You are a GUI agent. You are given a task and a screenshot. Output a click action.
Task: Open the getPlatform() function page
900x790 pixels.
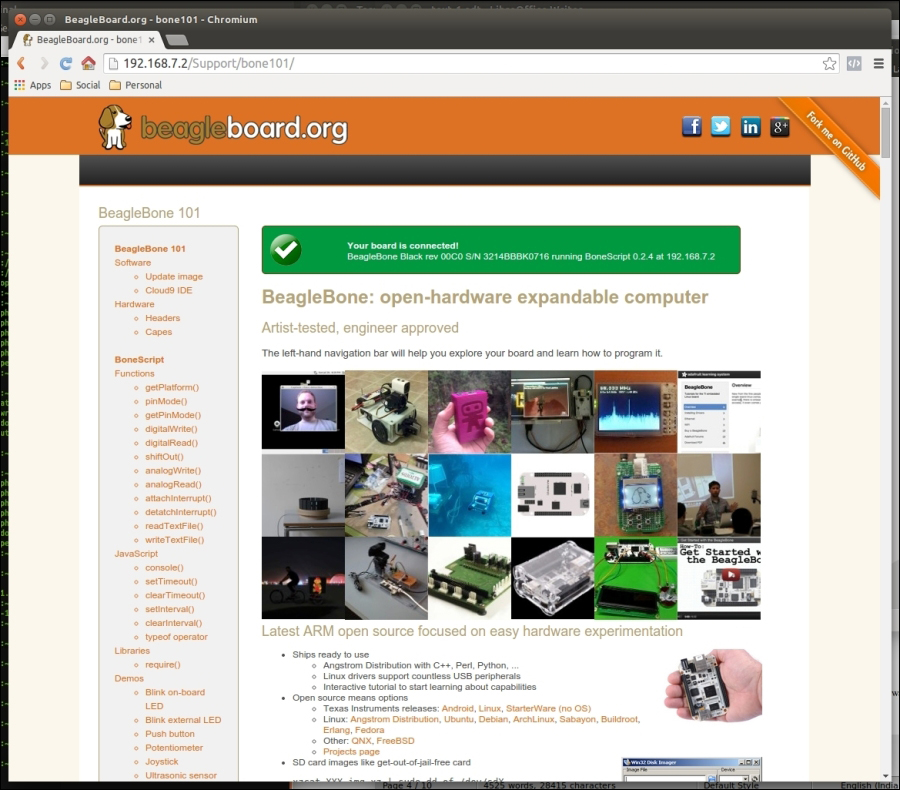(172, 387)
